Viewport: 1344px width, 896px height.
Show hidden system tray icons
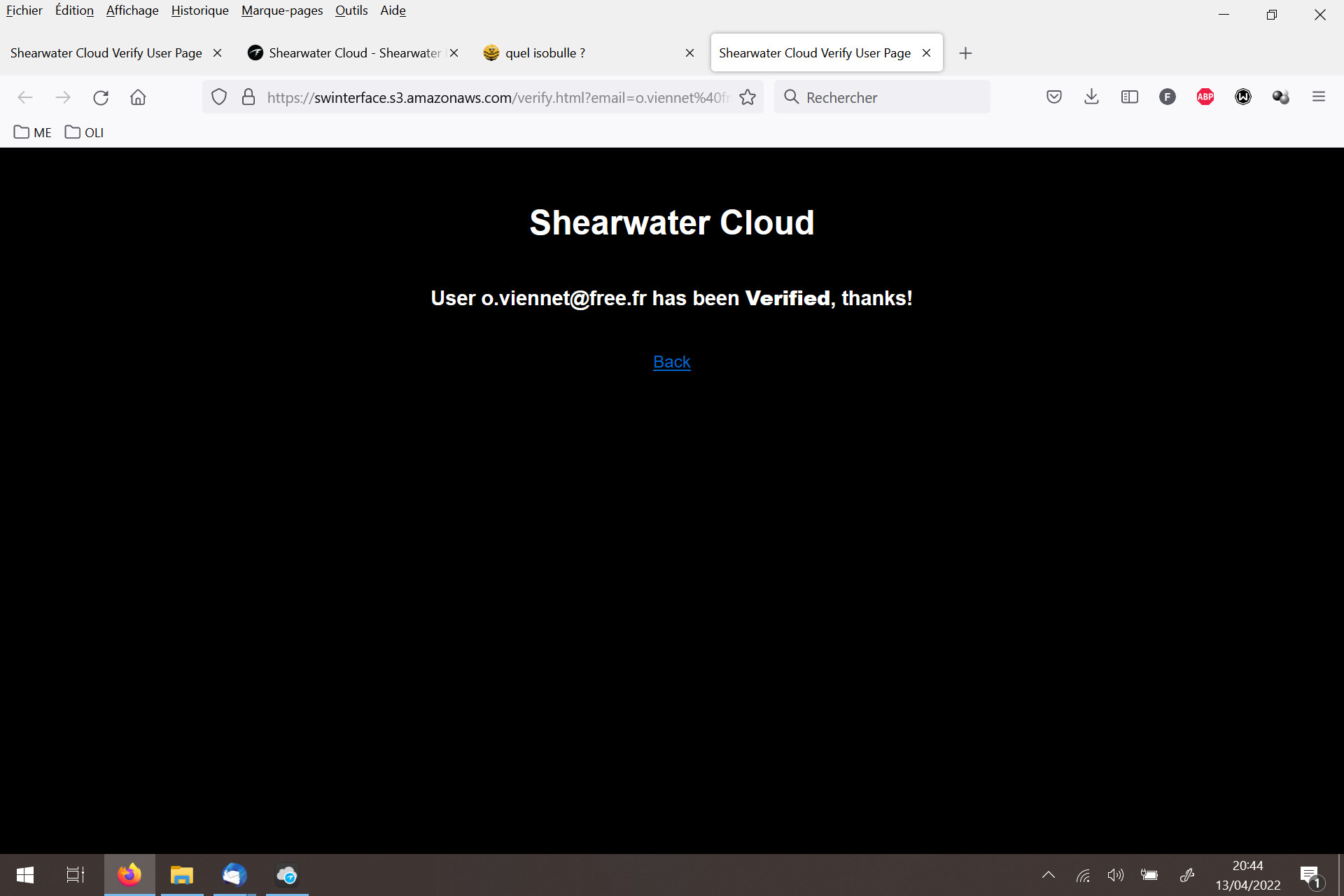point(1049,875)
